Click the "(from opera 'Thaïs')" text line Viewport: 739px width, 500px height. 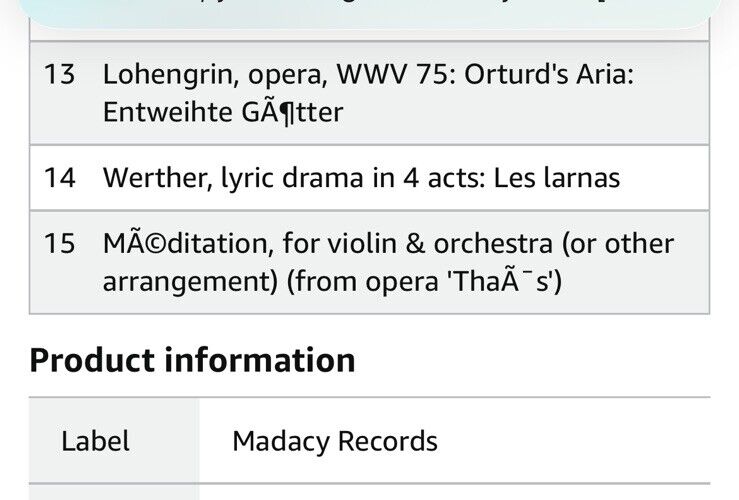click(332, 281)
